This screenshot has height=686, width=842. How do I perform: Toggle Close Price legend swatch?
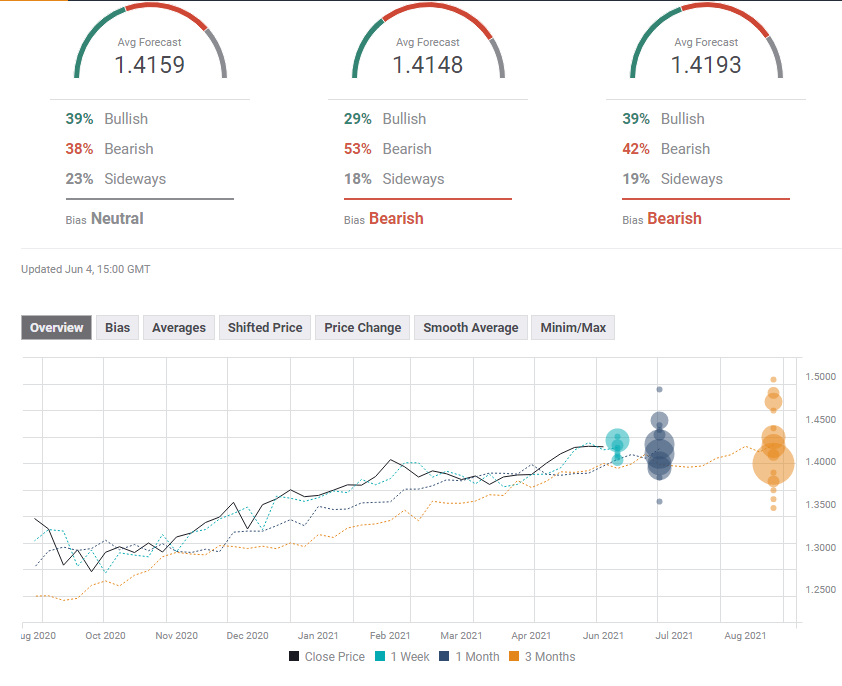click(x=294, y=656)
